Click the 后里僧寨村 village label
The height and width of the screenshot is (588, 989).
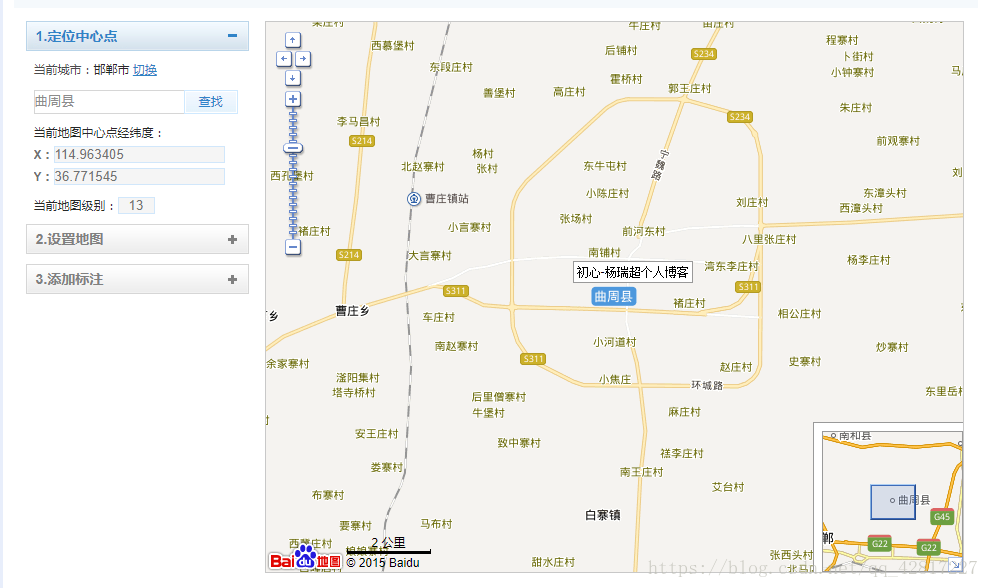[x=498, y=397]
